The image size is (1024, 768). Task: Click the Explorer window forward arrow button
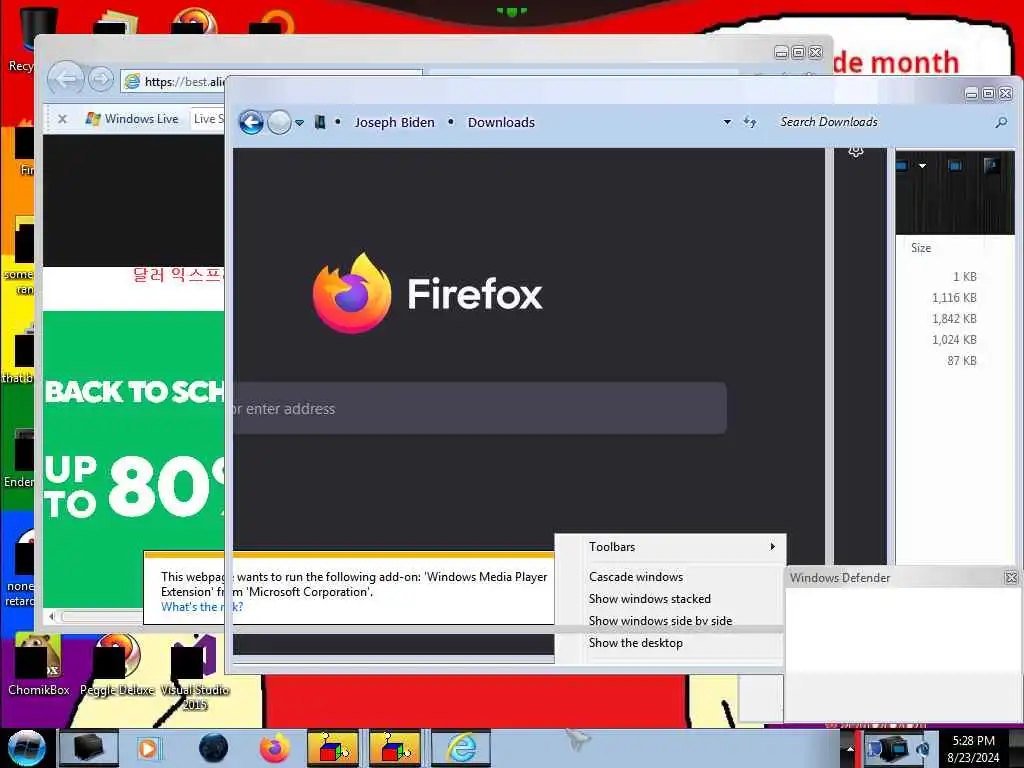click(280, 122)
